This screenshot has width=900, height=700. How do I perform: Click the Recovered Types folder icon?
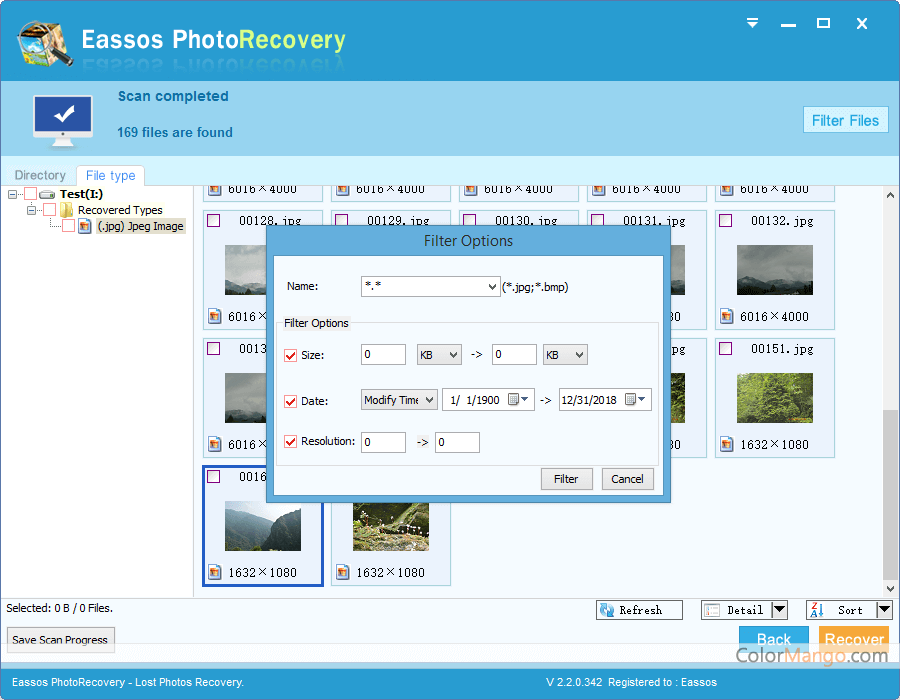pyautogui.click(x=67, y=210)
